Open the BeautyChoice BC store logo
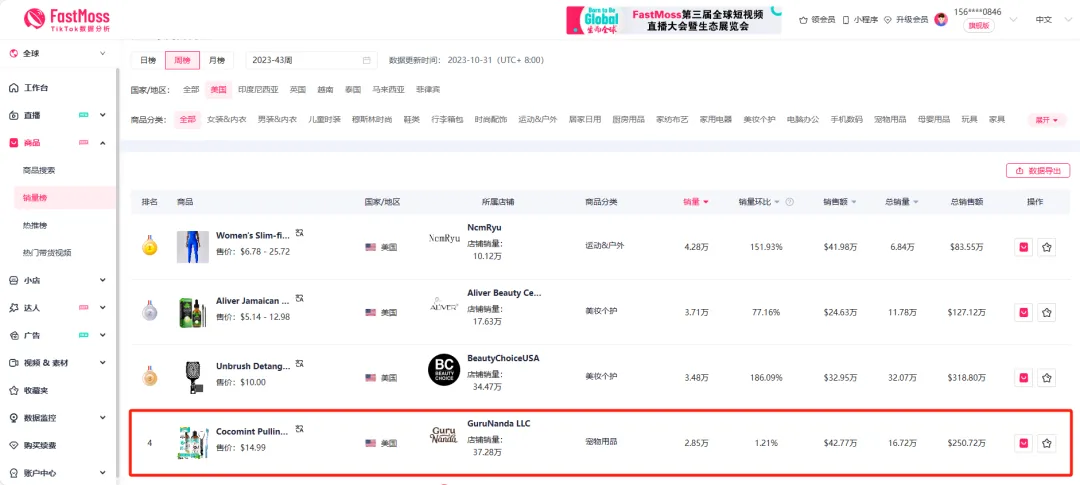 pyautogui.click(x=444, y=369)
